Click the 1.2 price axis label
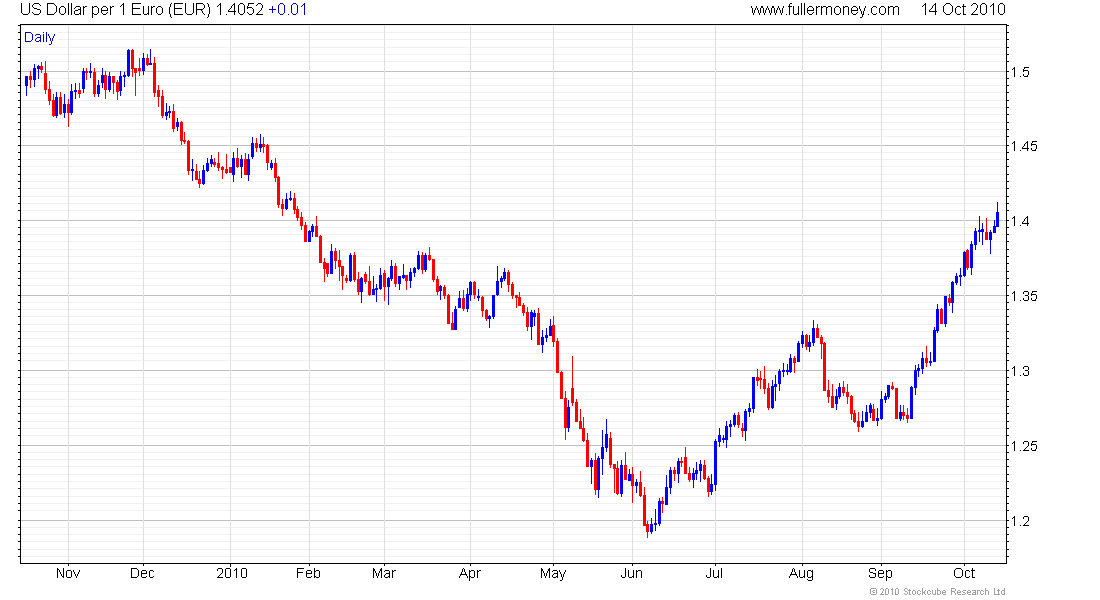 click(x=1020, y=521)
